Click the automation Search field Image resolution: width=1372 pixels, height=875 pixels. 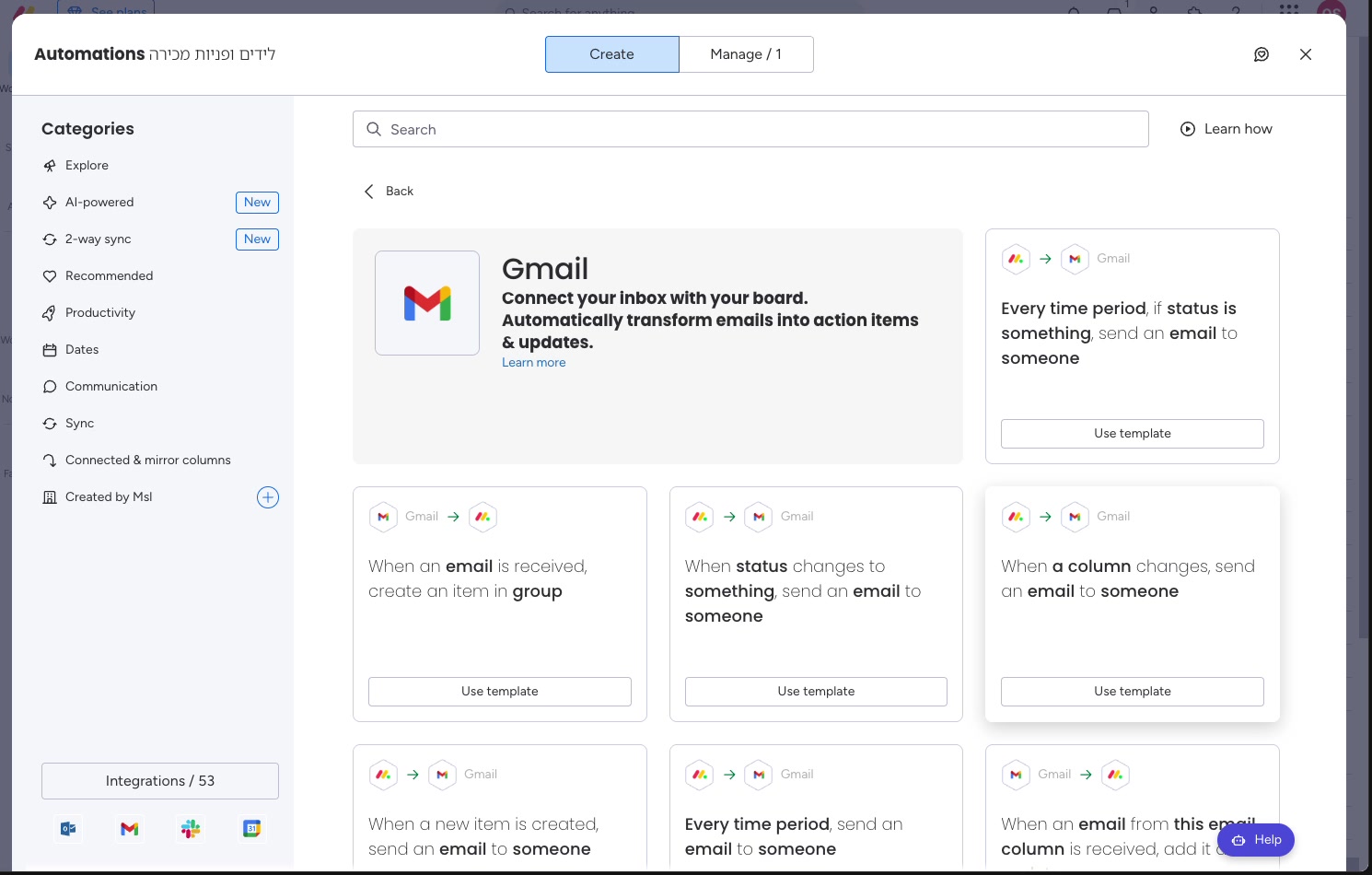[750, 129]
